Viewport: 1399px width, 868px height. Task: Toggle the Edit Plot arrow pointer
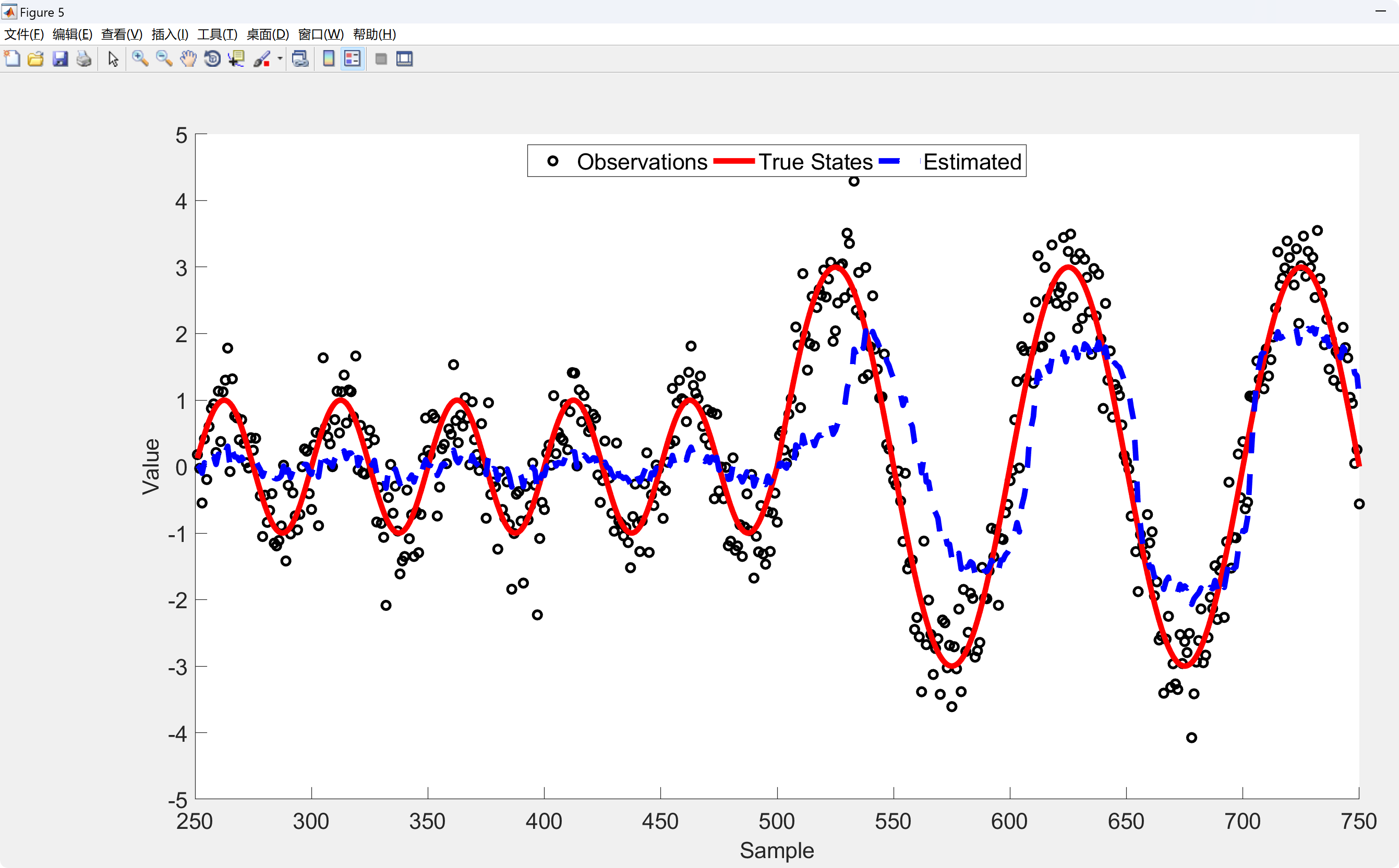pos(113,58)
